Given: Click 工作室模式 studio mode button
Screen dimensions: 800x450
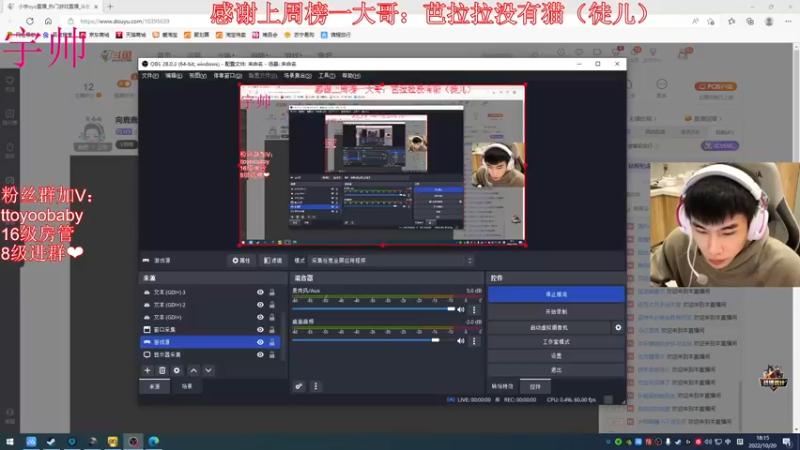Looking at the screenshot, I should pyautogui.click(x=556, y=342).
